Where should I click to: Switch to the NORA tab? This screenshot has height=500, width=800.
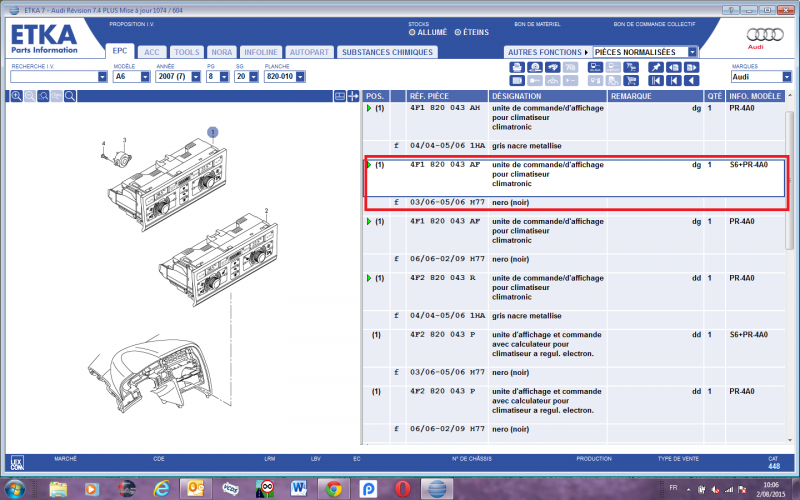coord(221,52)
